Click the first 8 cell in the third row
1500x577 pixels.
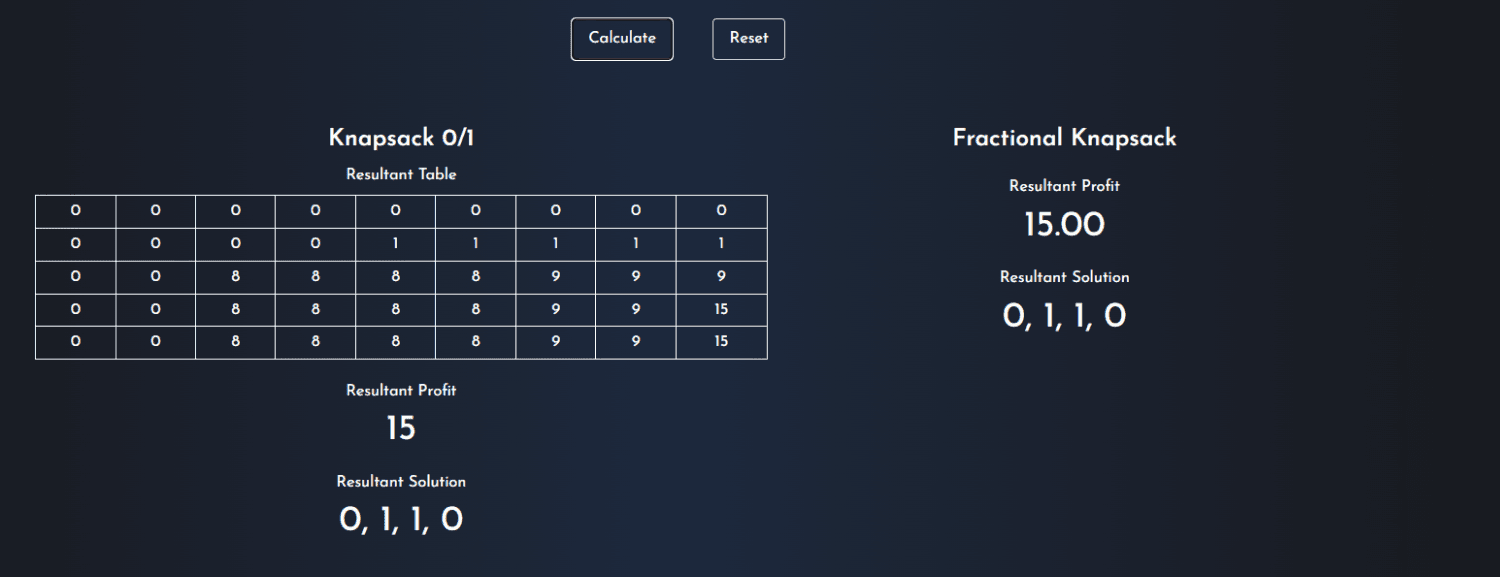pyautogui.click(x=236, y=277)
